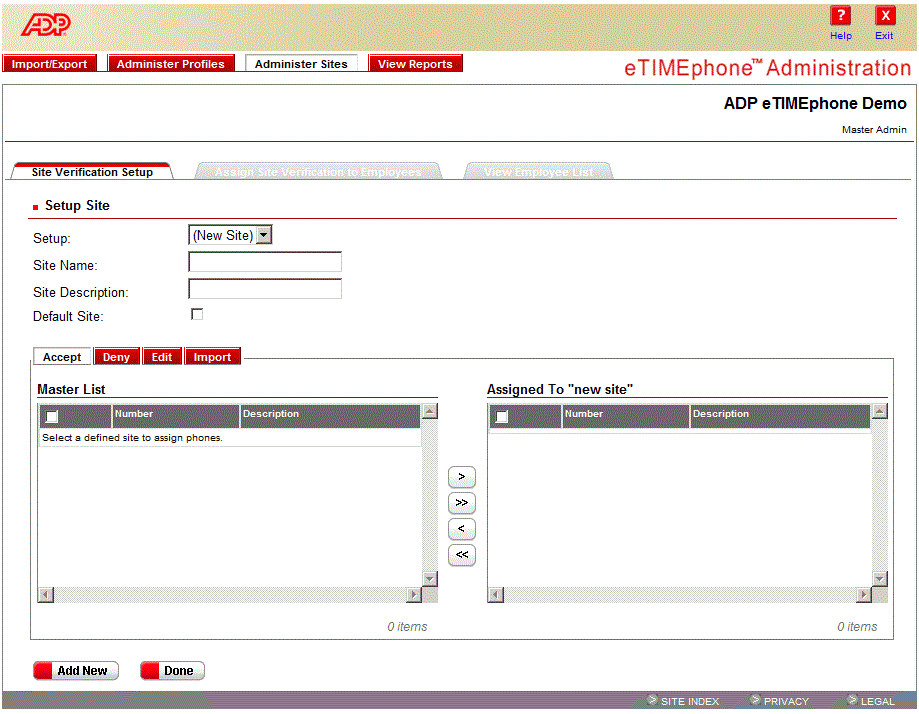The height and width of the screenshot is (714, 919).
Task: Click the red Exit X icon
Action: pyautogui.click(x=885, y=16)
